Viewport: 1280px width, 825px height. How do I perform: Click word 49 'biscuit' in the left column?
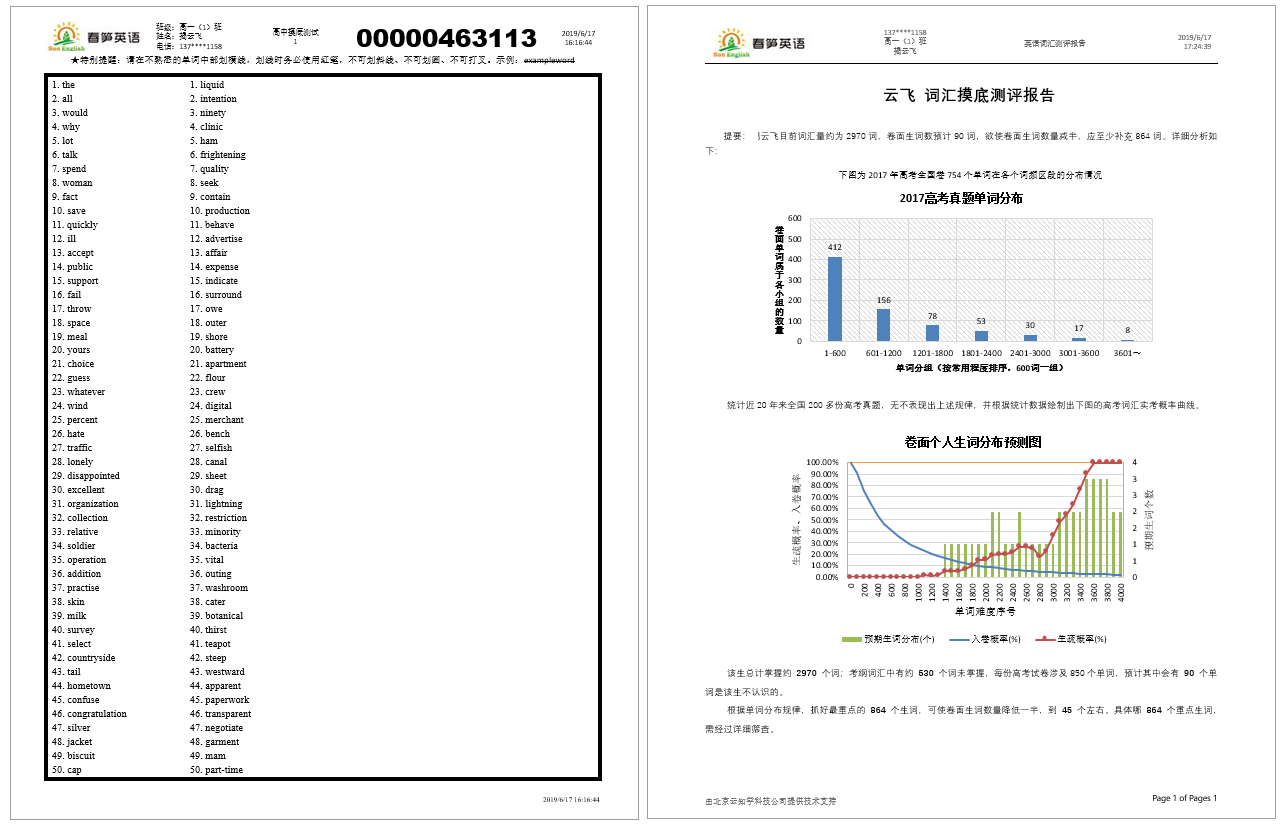pyautogui.click(x=73, y=756)
